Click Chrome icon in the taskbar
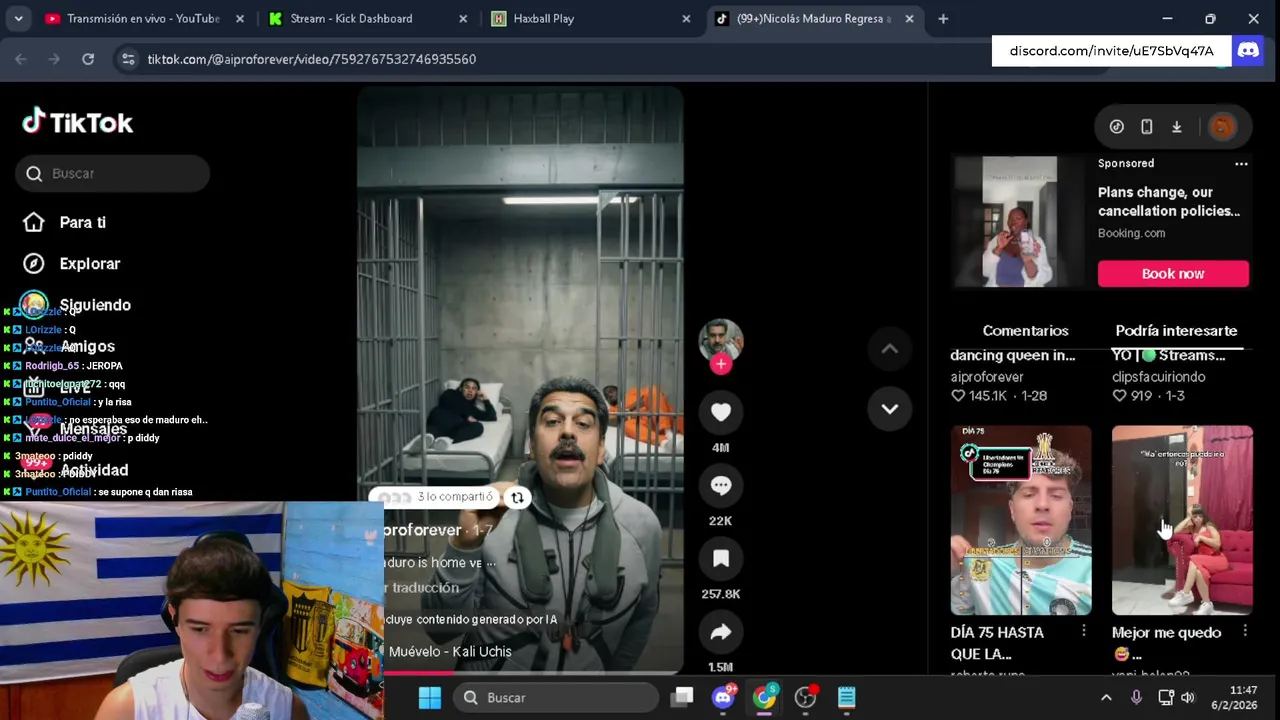Screen dimensions: 1280x720 [764, 697]
